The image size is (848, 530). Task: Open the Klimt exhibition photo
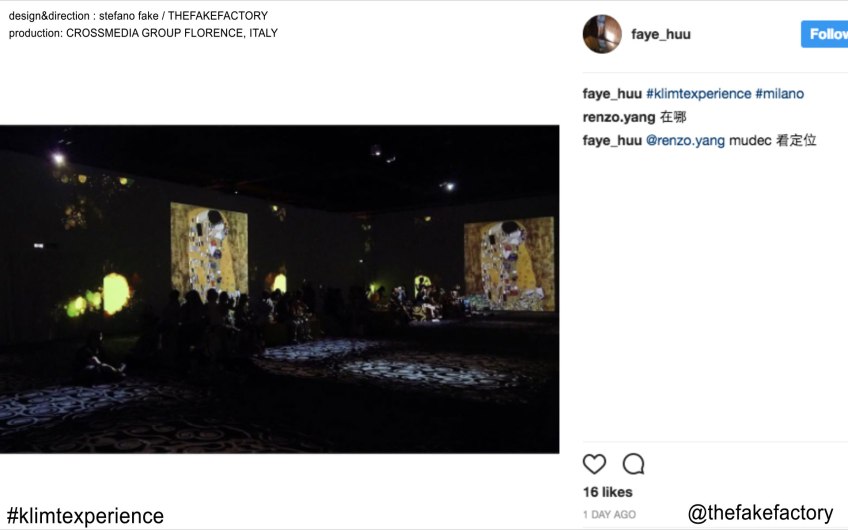pos(279,288)
